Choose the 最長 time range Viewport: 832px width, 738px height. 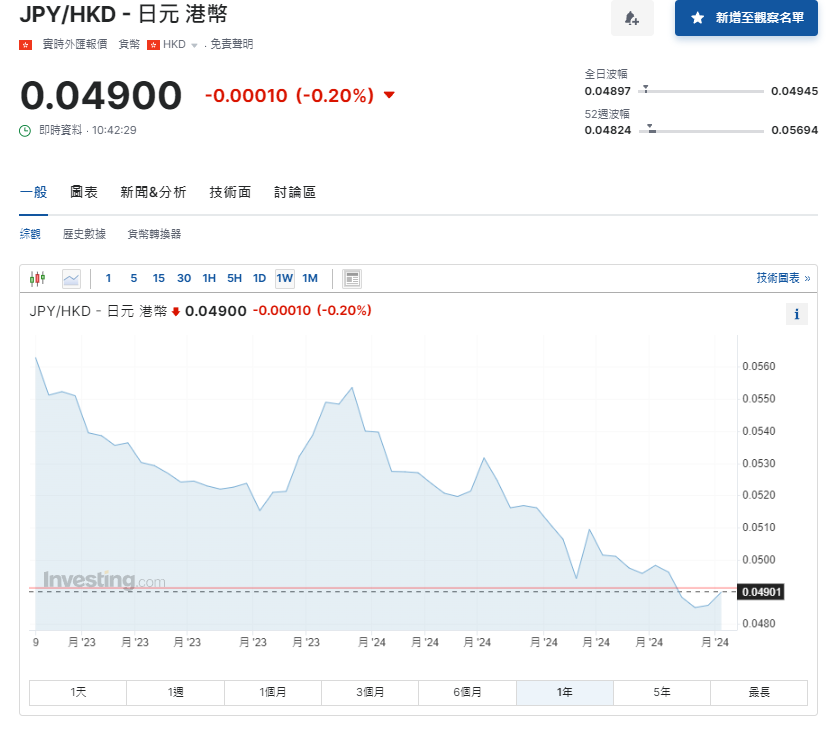point(758,692)
